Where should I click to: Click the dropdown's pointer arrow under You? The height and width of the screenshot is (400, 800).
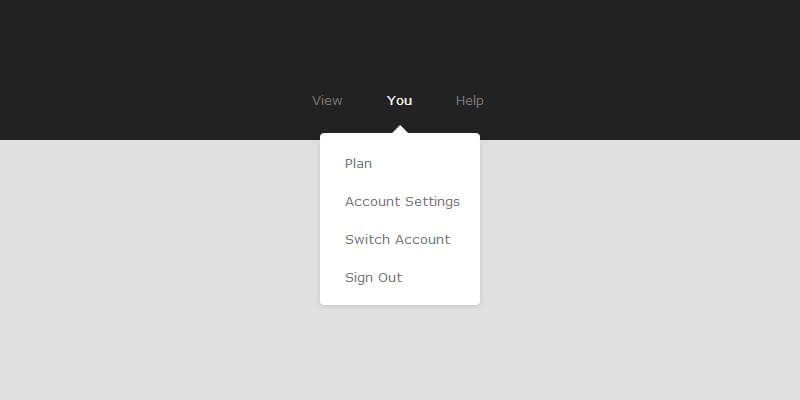point(400,130)
